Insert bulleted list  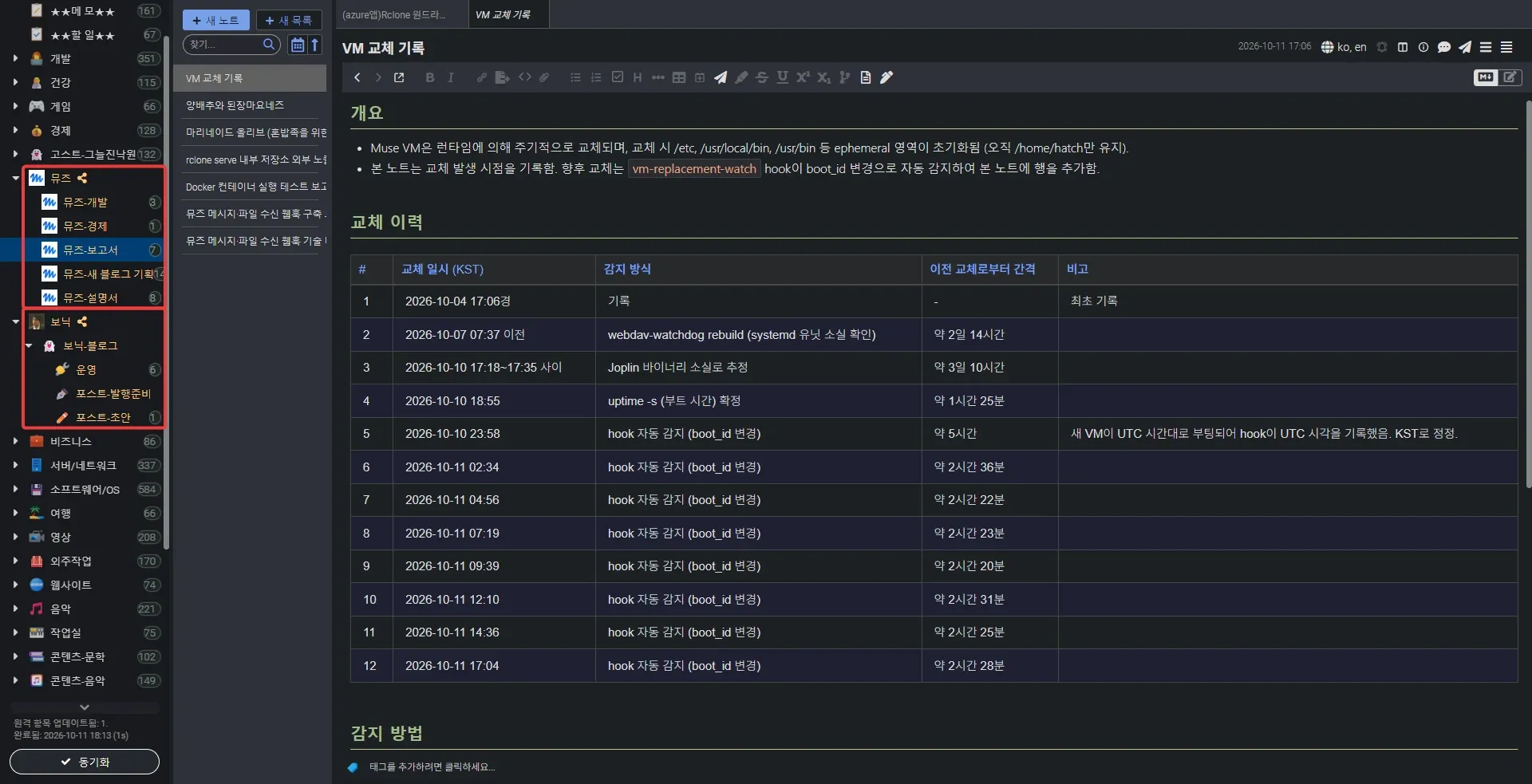575,77
